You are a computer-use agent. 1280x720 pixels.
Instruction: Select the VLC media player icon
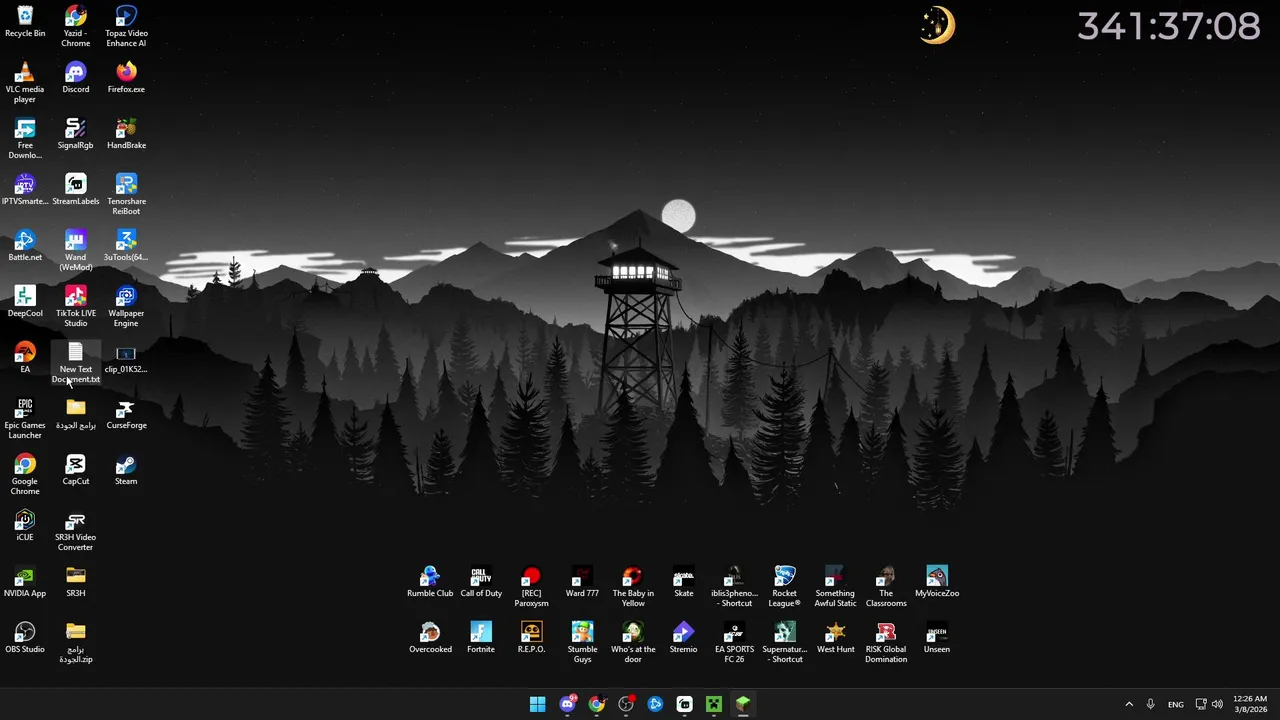[25, 83]
